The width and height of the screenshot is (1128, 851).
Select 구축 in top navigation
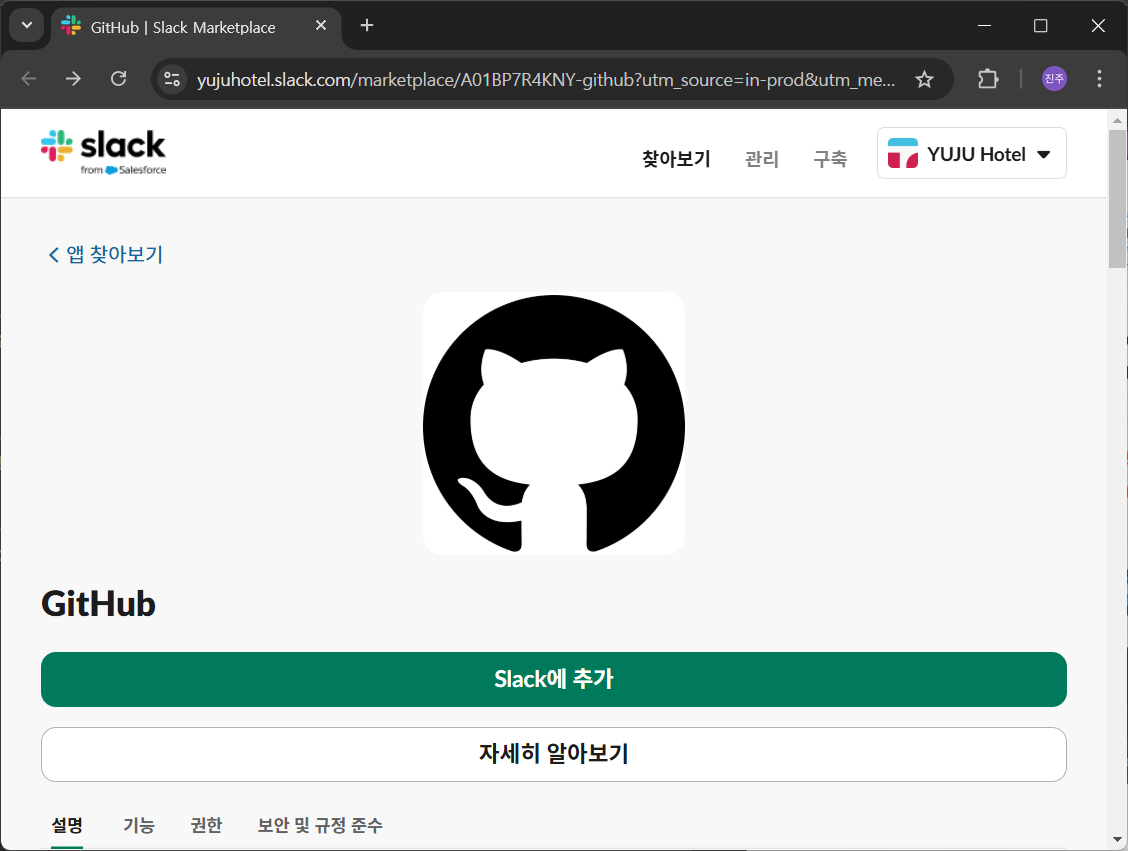(x=830, y=158)
